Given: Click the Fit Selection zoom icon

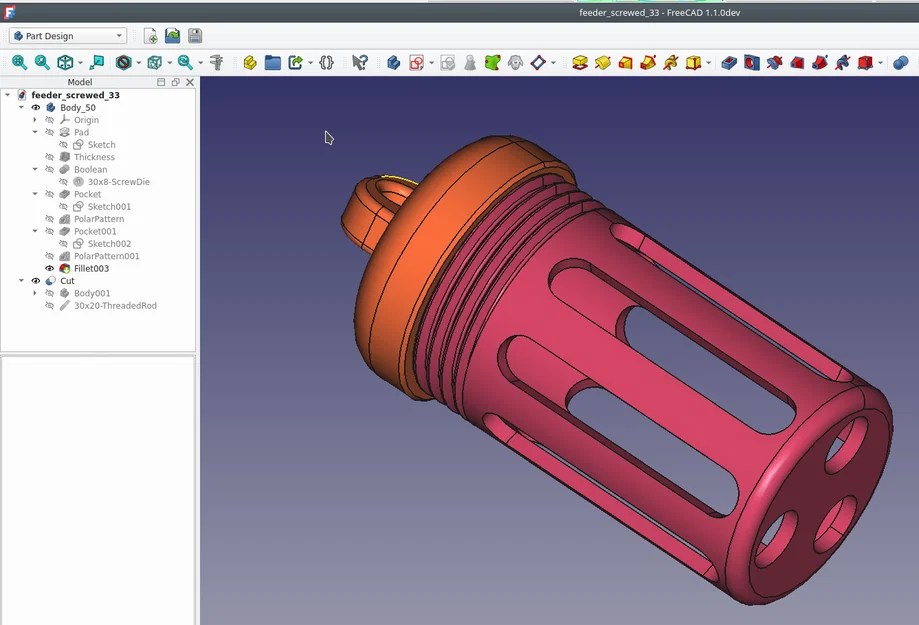Looking at the screenshot, I should pos(42,62).
